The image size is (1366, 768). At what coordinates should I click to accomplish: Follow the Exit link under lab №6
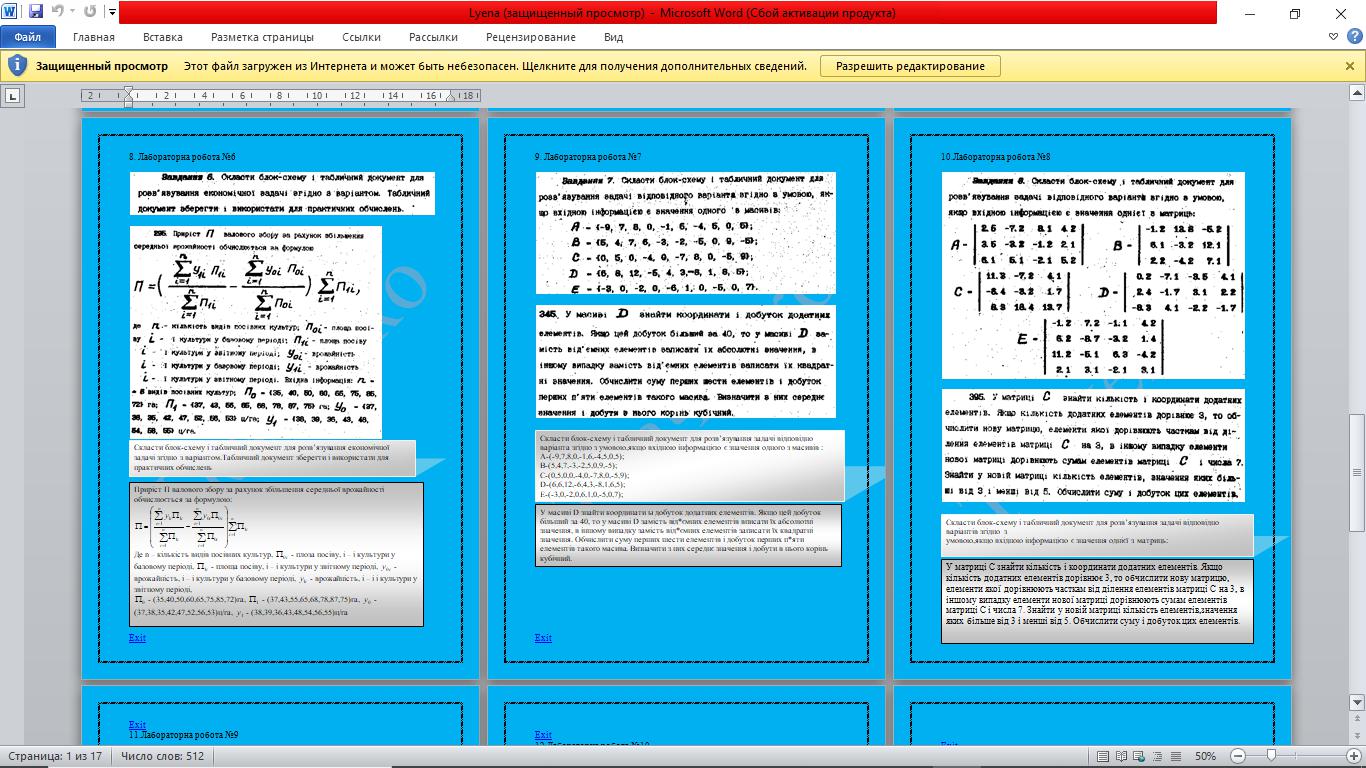[137, 638]
